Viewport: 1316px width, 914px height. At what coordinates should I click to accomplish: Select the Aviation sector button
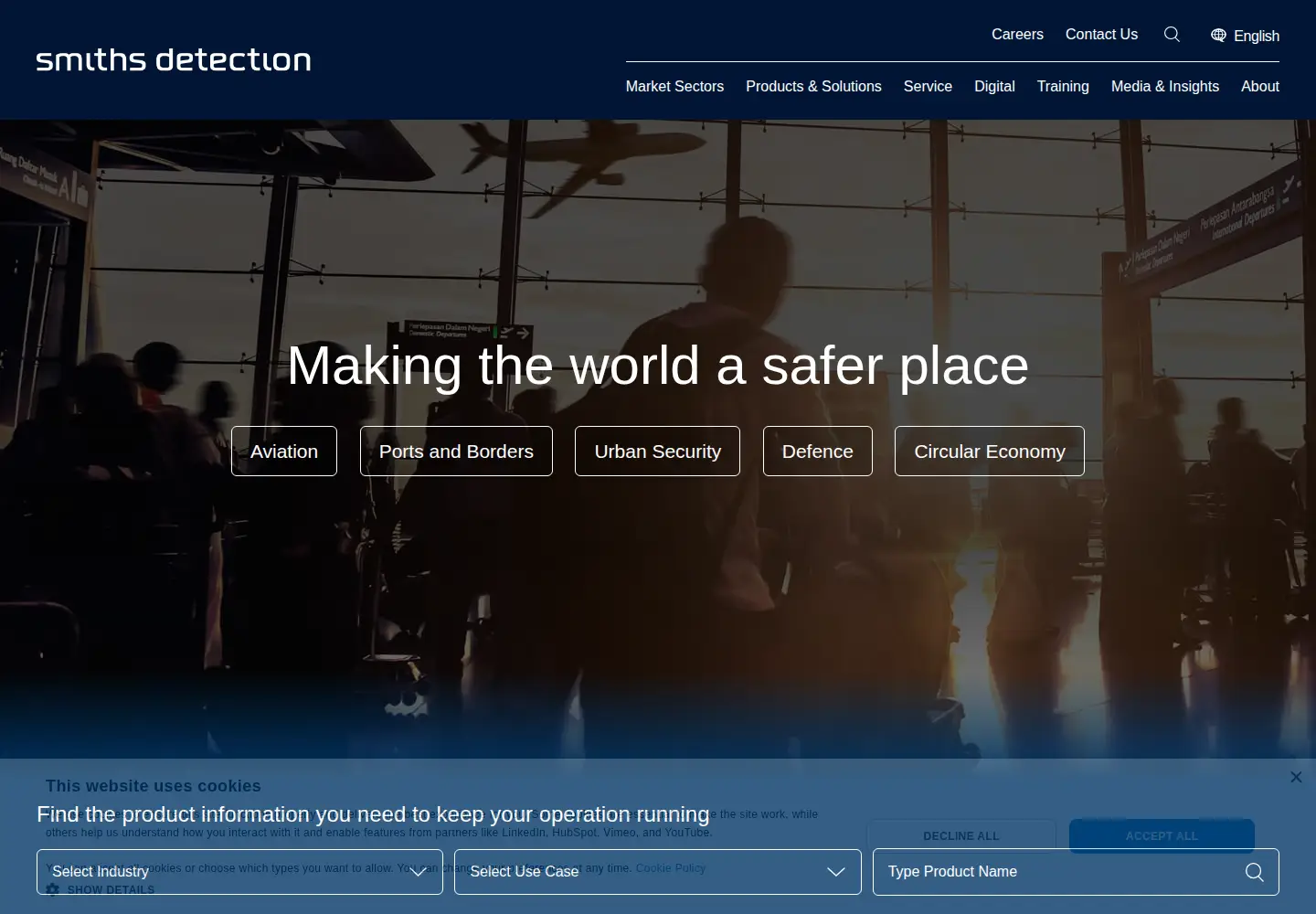coord(284,452)
